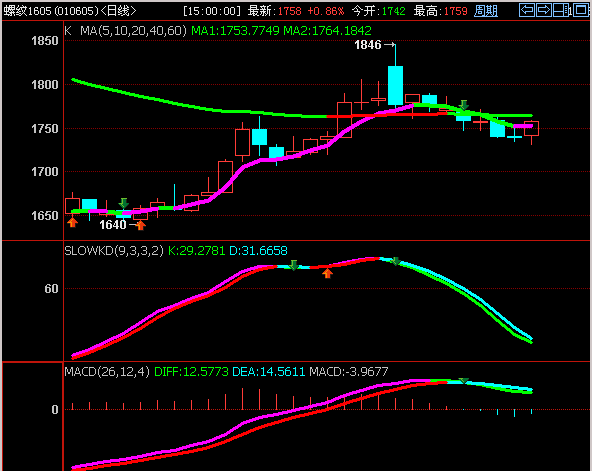This screenshot has width=592, height=471.
Task: Click orange buy arrow beside the 1640 label
Action: tap(140, 226)
